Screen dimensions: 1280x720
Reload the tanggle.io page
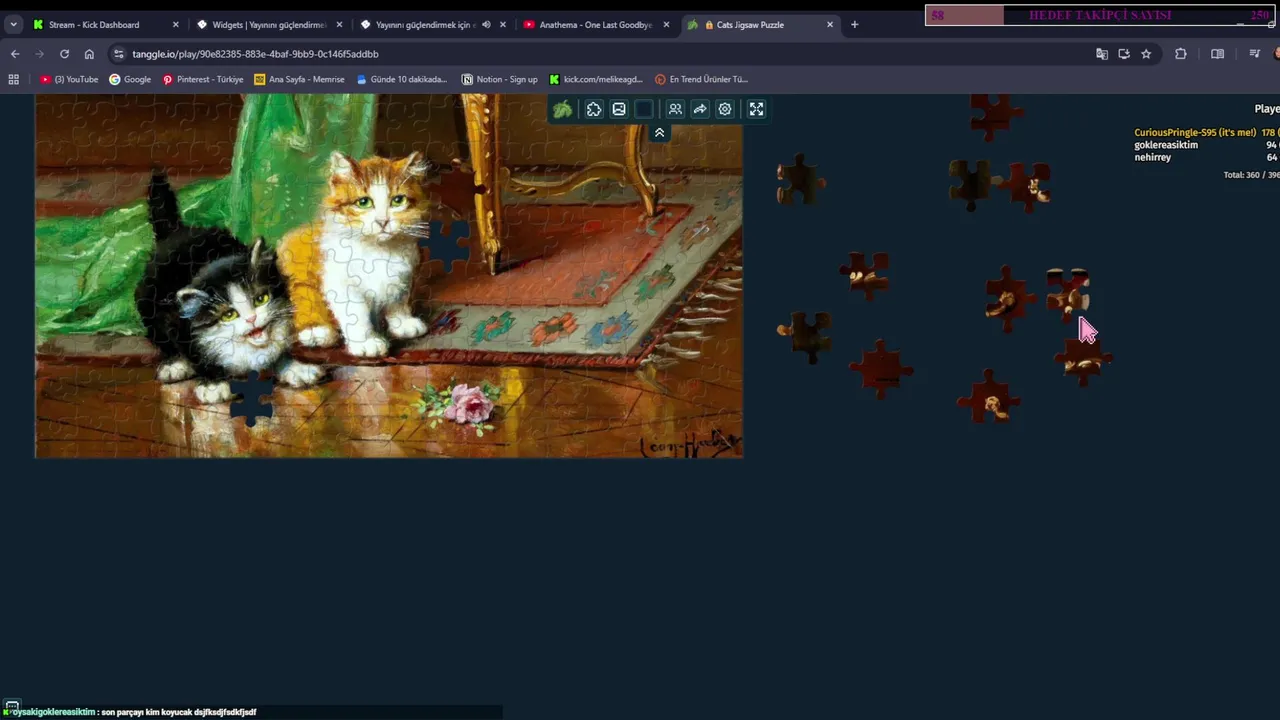point(64,54)
